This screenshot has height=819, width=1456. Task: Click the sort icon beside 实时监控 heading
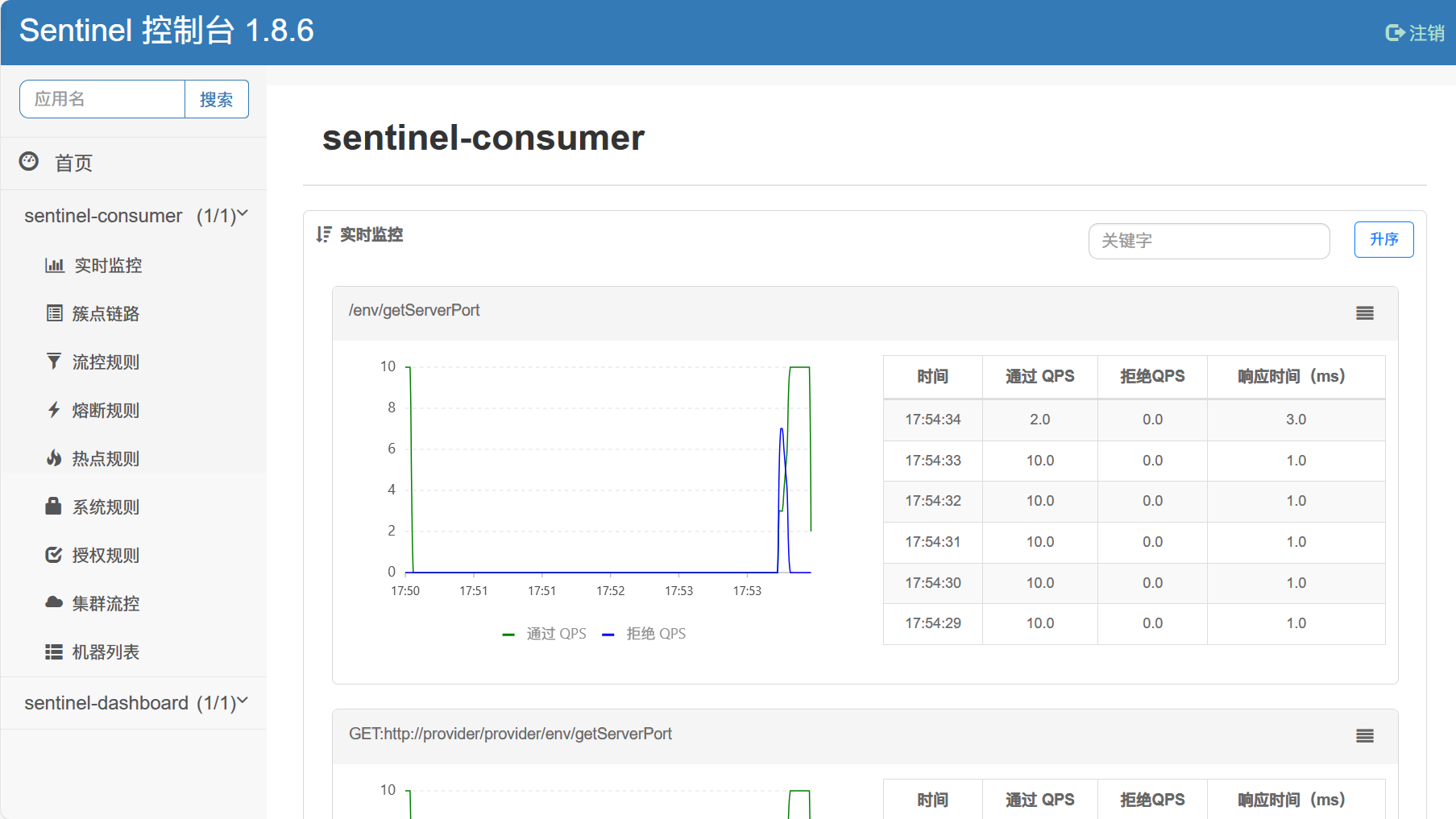point(324,234)
